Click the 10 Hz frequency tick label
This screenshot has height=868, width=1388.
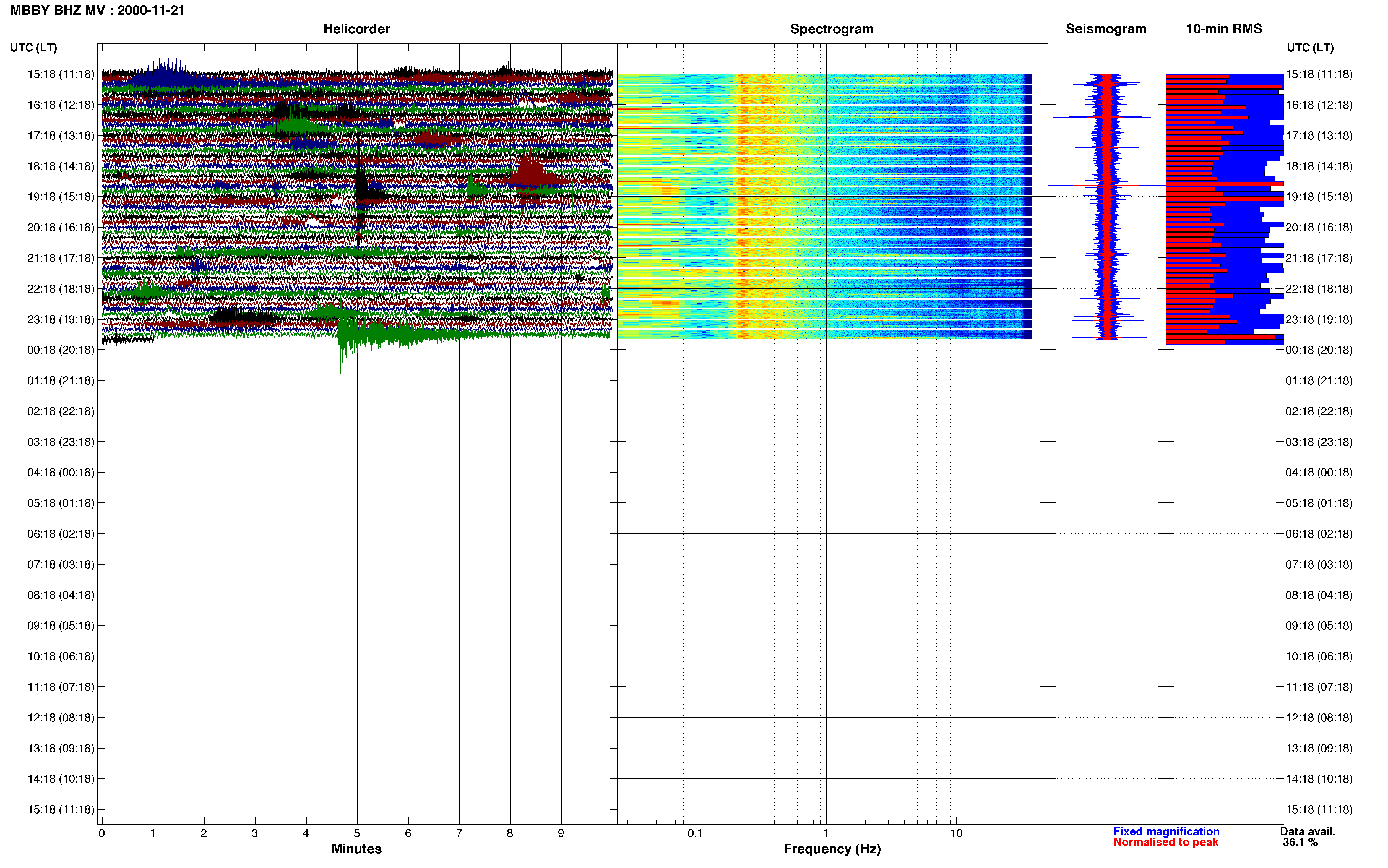pyautogui.click(x=956, y=833)
